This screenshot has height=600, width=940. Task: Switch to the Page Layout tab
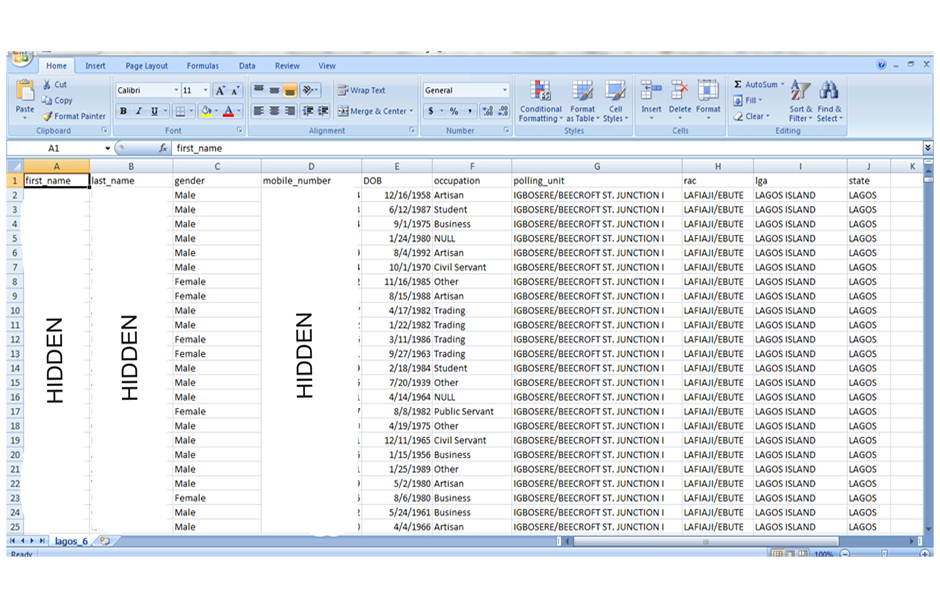[x=147, y=66]
